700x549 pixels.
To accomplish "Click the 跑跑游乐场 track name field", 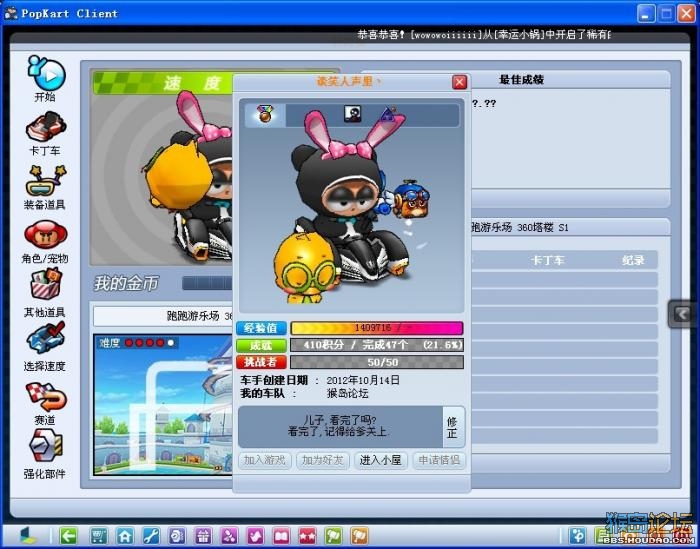I will [x=163, y=316].
